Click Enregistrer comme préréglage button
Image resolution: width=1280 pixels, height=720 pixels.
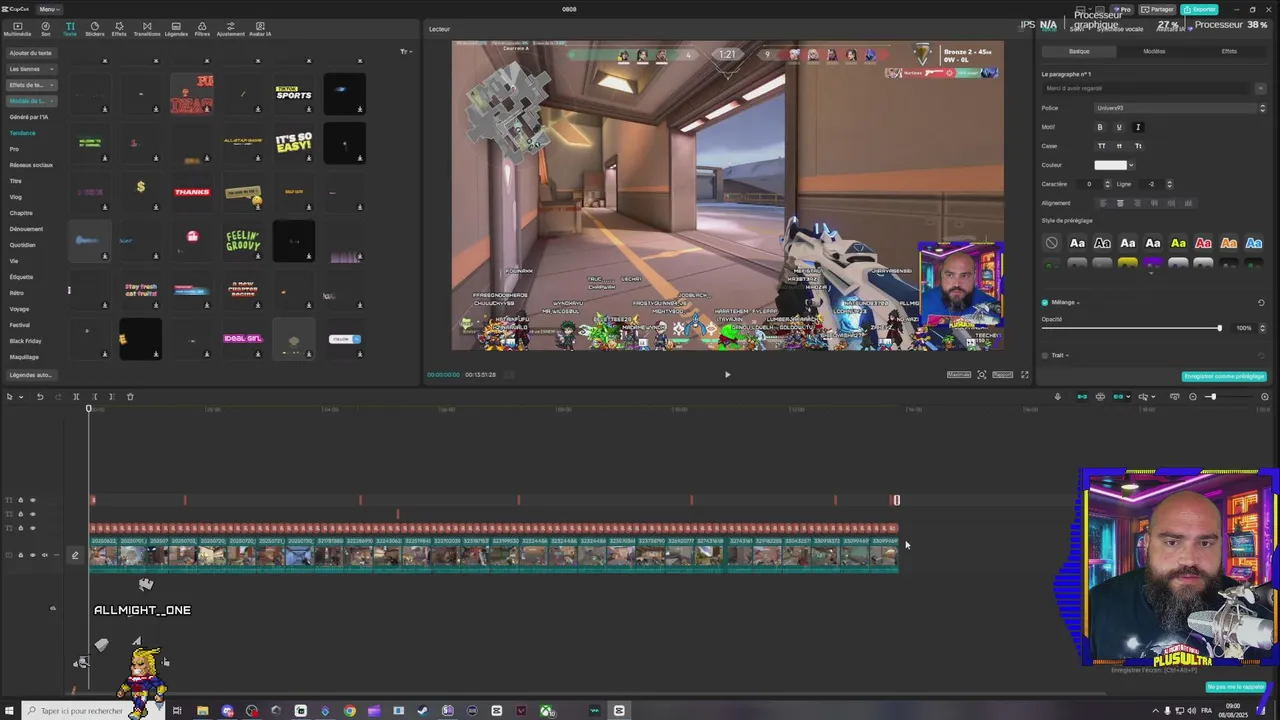(1224, 377)
